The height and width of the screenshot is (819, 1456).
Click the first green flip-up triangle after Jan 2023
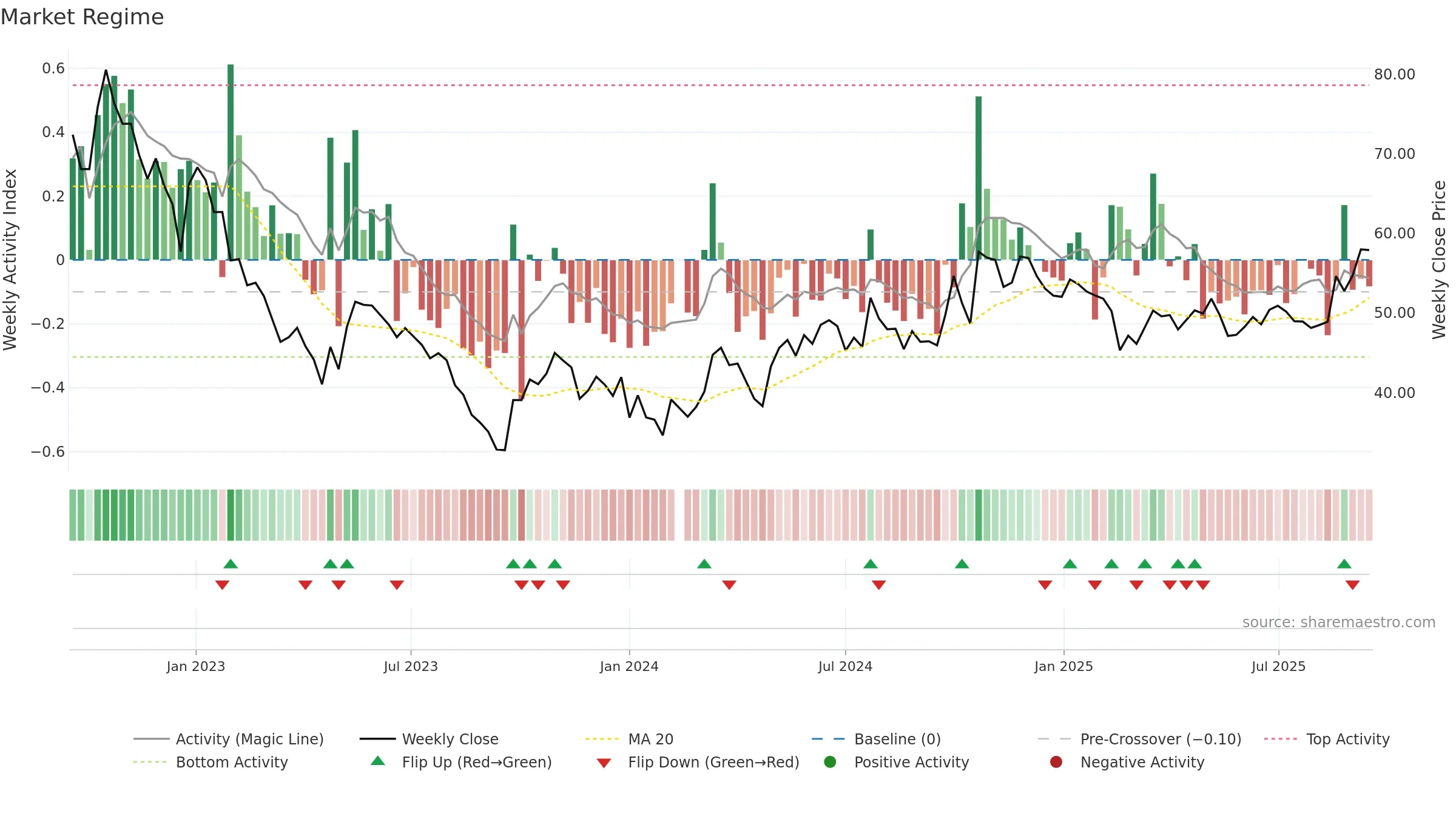pos(231,564)
